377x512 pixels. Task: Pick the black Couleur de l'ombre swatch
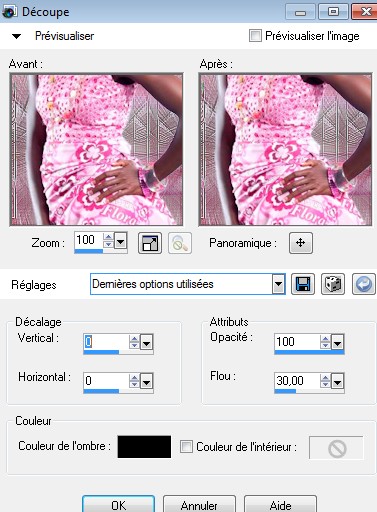[x=144, y=447]
